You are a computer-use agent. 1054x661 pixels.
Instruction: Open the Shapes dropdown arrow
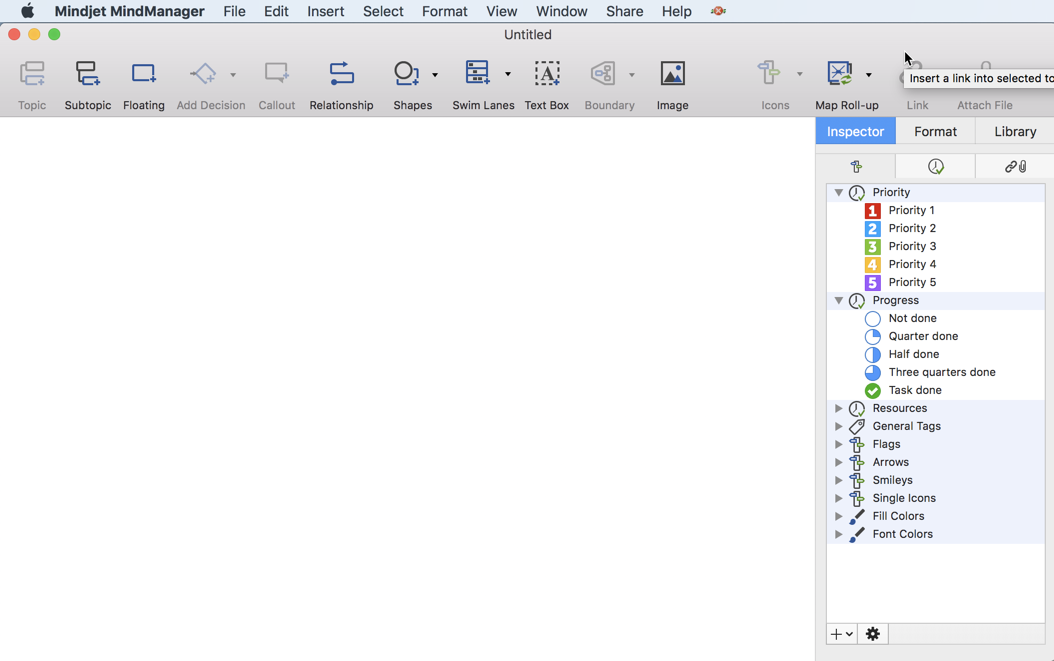pyautogui.click(x=435, y=75)
